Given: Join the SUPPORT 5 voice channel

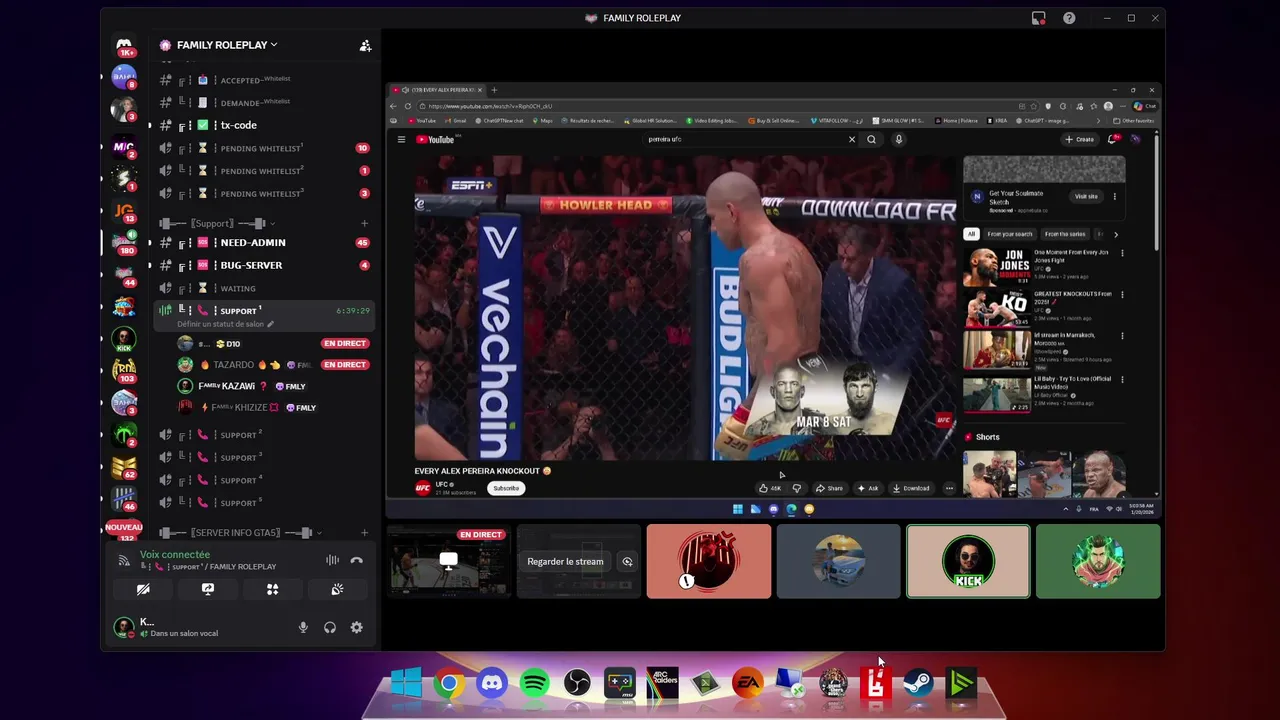Looking at the screenshot, I should coord(265,503).
